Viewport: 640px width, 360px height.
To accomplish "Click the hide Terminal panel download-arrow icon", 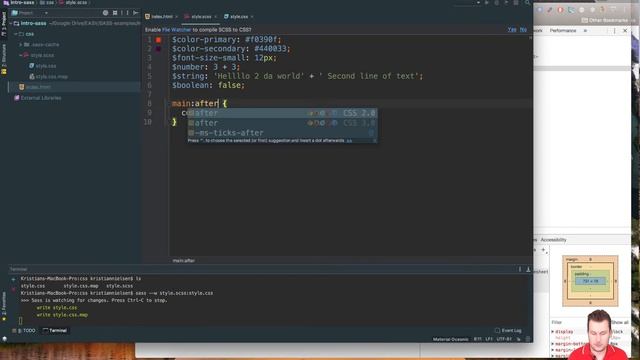I will (x=528, y=269).
